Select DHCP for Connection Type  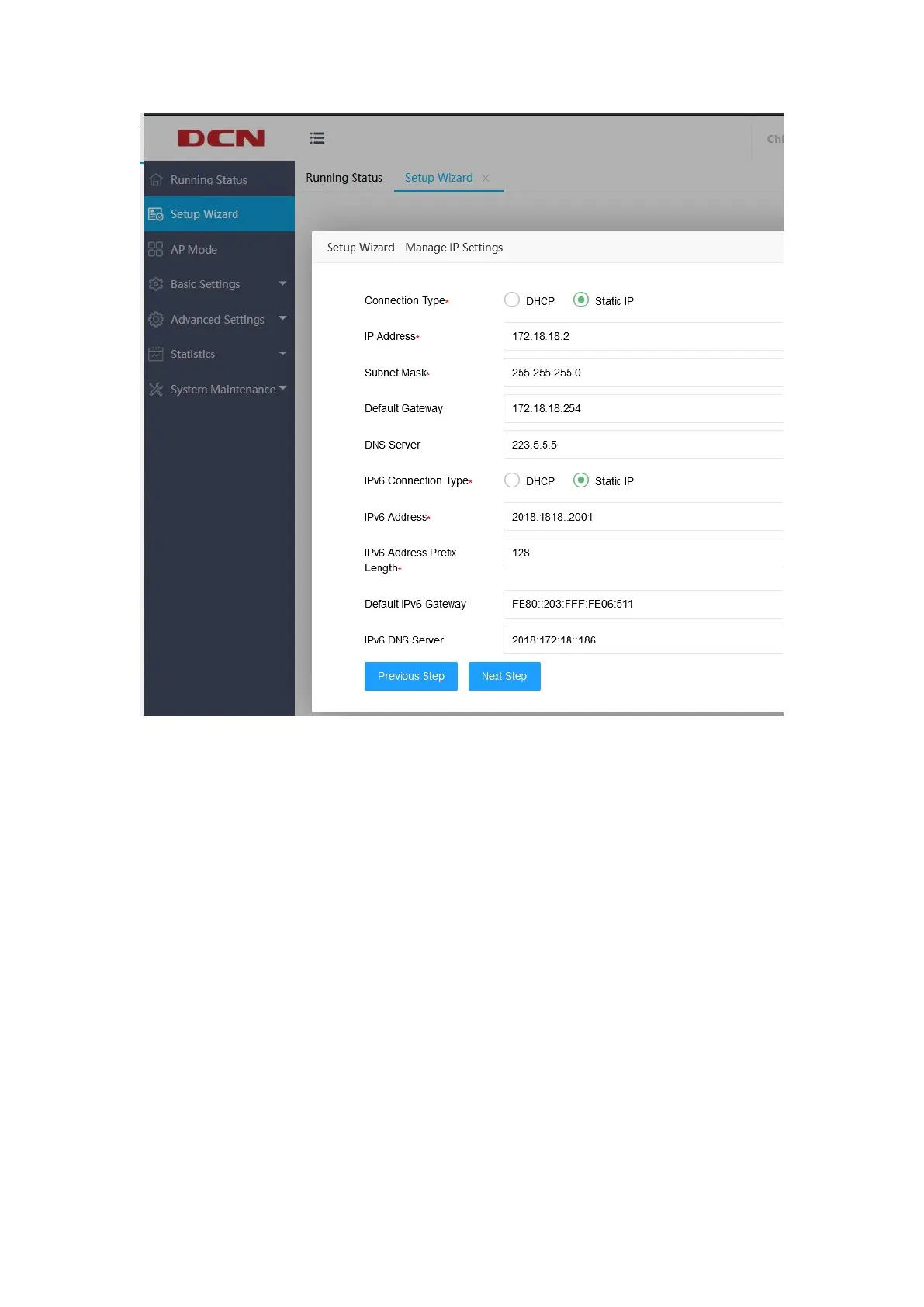pos(512,300)
